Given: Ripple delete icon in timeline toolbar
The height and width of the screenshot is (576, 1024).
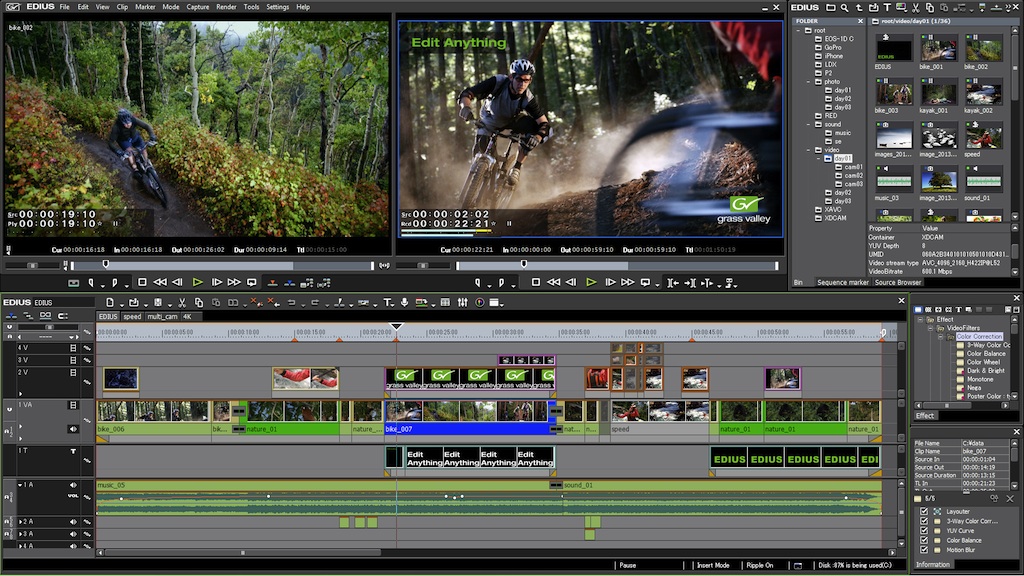Looking at the screenshot, I should click(274, 302).
